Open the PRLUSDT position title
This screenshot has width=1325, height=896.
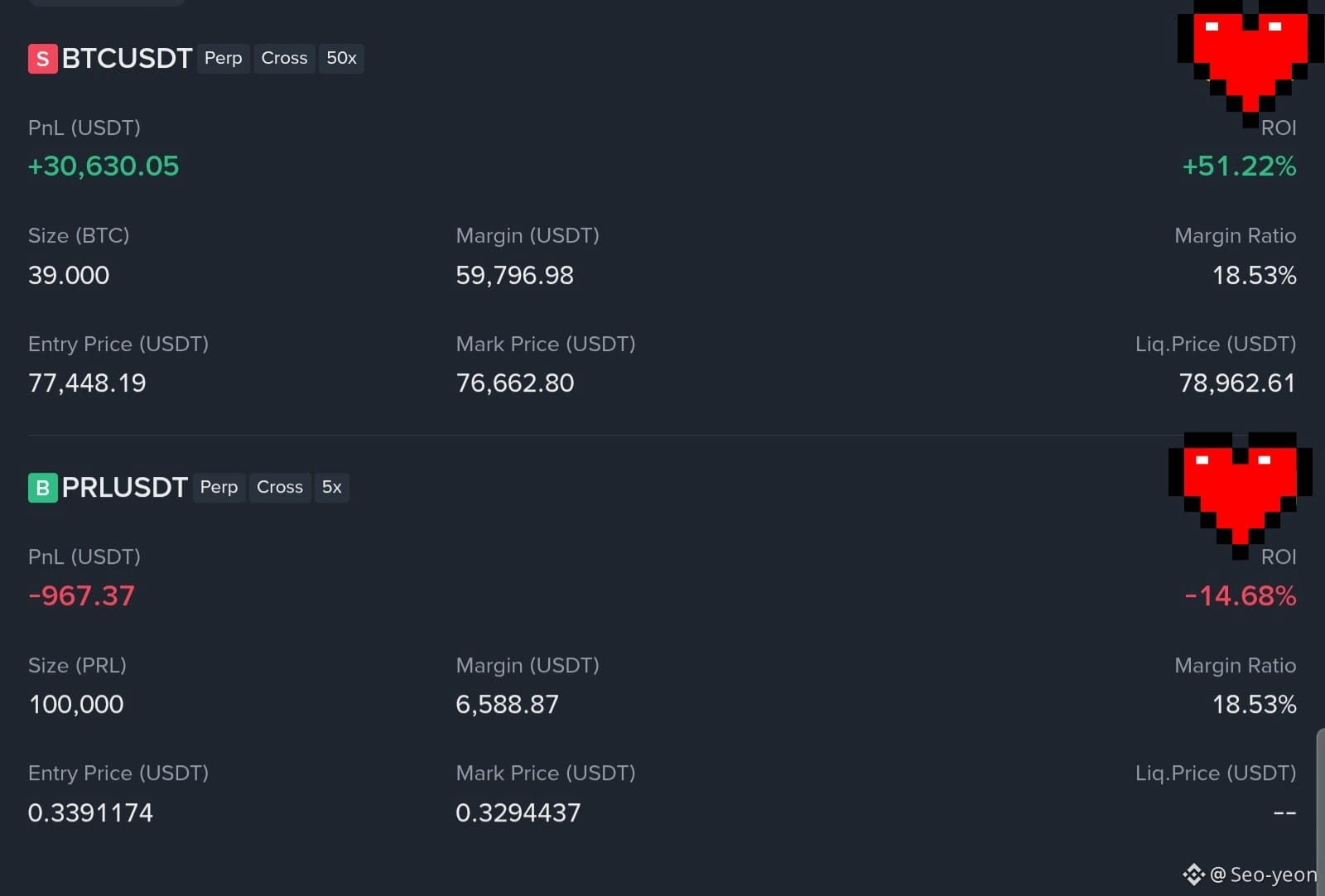[x=124, y=488]
